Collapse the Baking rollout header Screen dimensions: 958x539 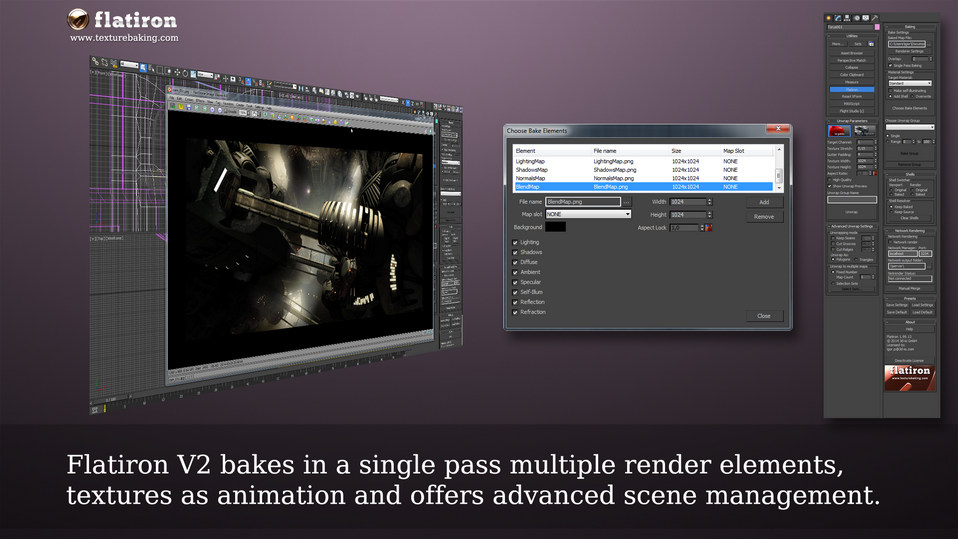(x=910, y=27)
